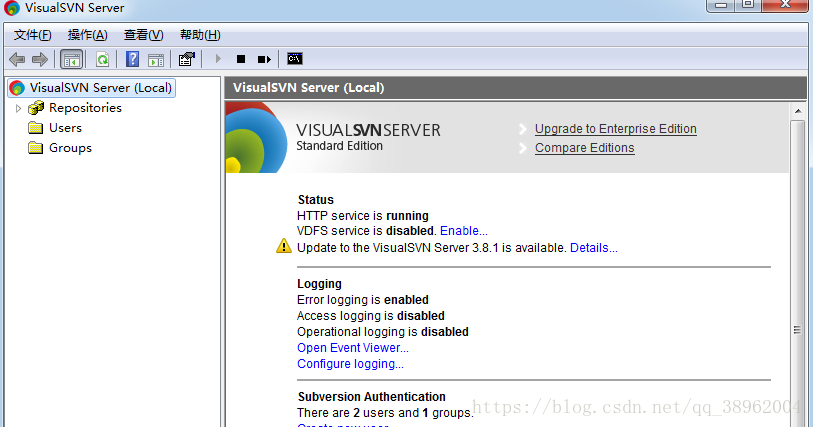Toggle the show/hide console tree icon

[x=72, y=60]
